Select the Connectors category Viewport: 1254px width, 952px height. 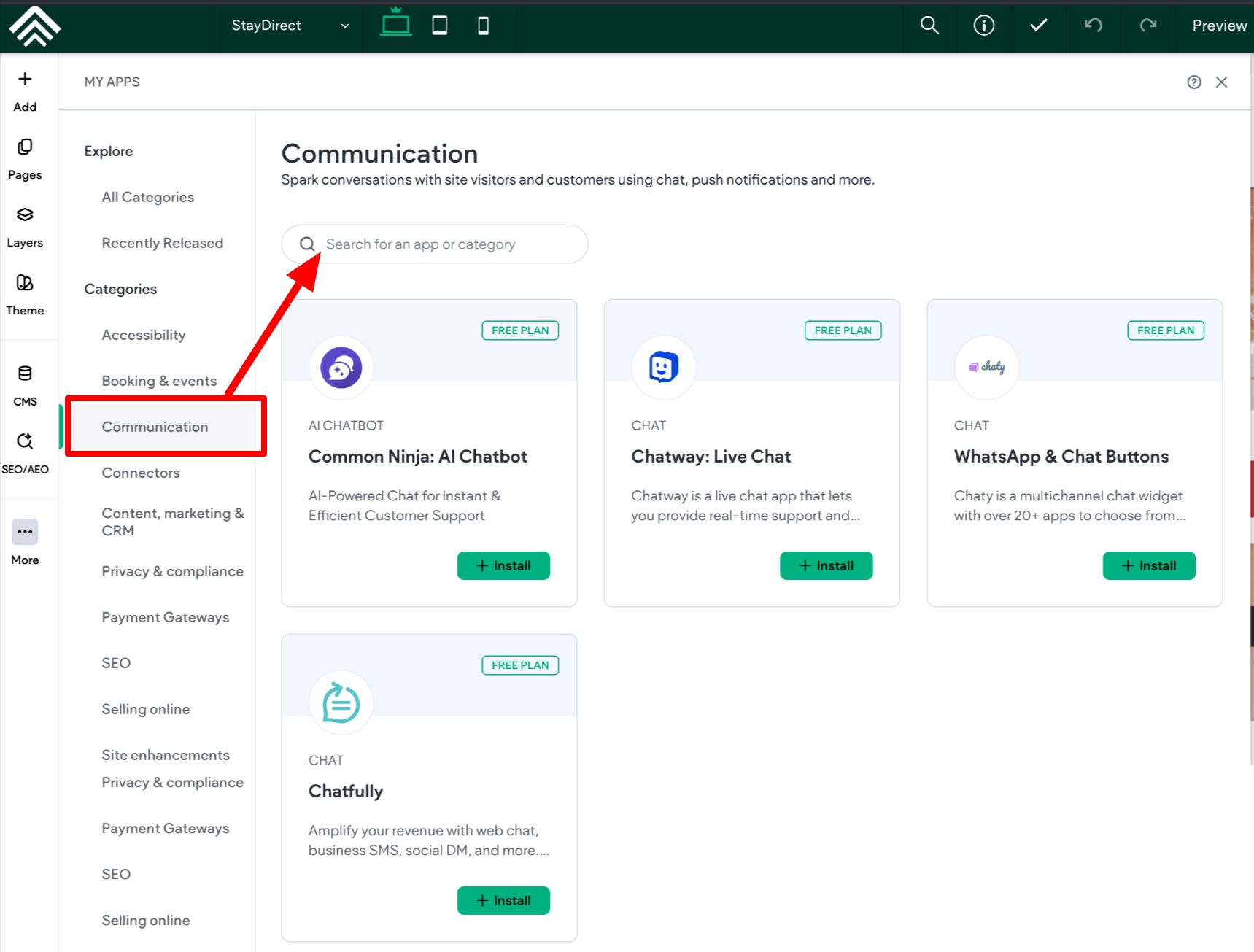(x=141, y=473)
